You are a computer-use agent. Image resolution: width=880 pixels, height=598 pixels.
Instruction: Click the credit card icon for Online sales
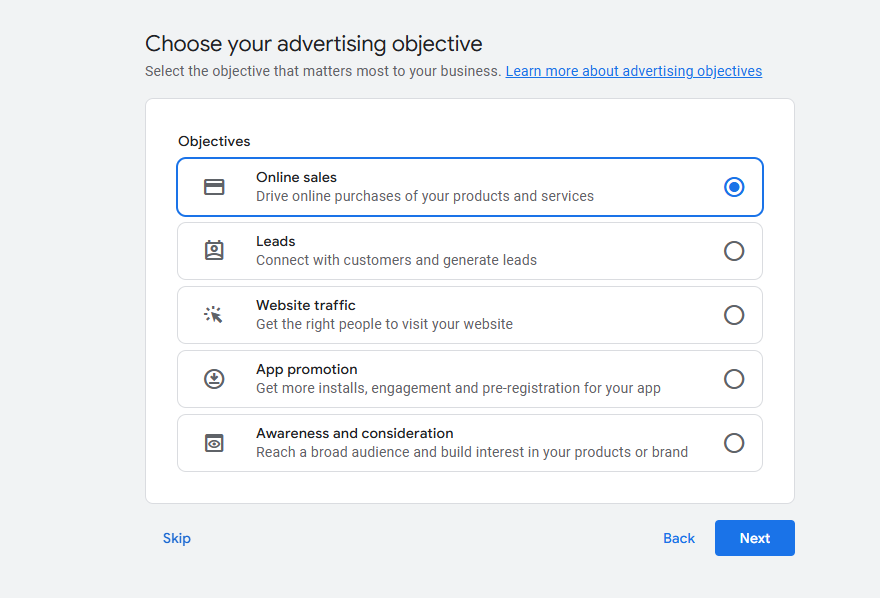pyautogui.click(x=214, y=187)
